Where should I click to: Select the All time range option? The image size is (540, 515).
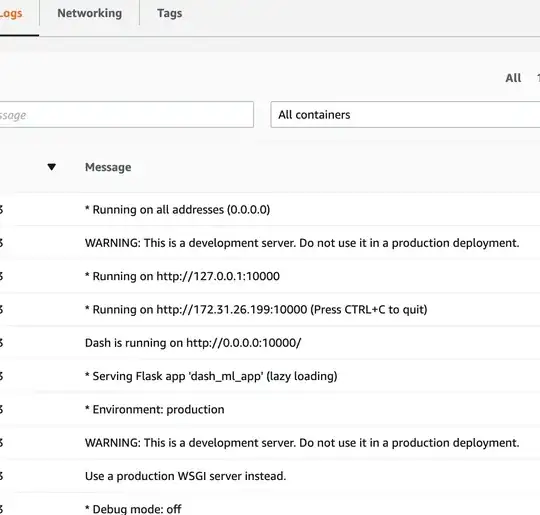tap(513, 78)
